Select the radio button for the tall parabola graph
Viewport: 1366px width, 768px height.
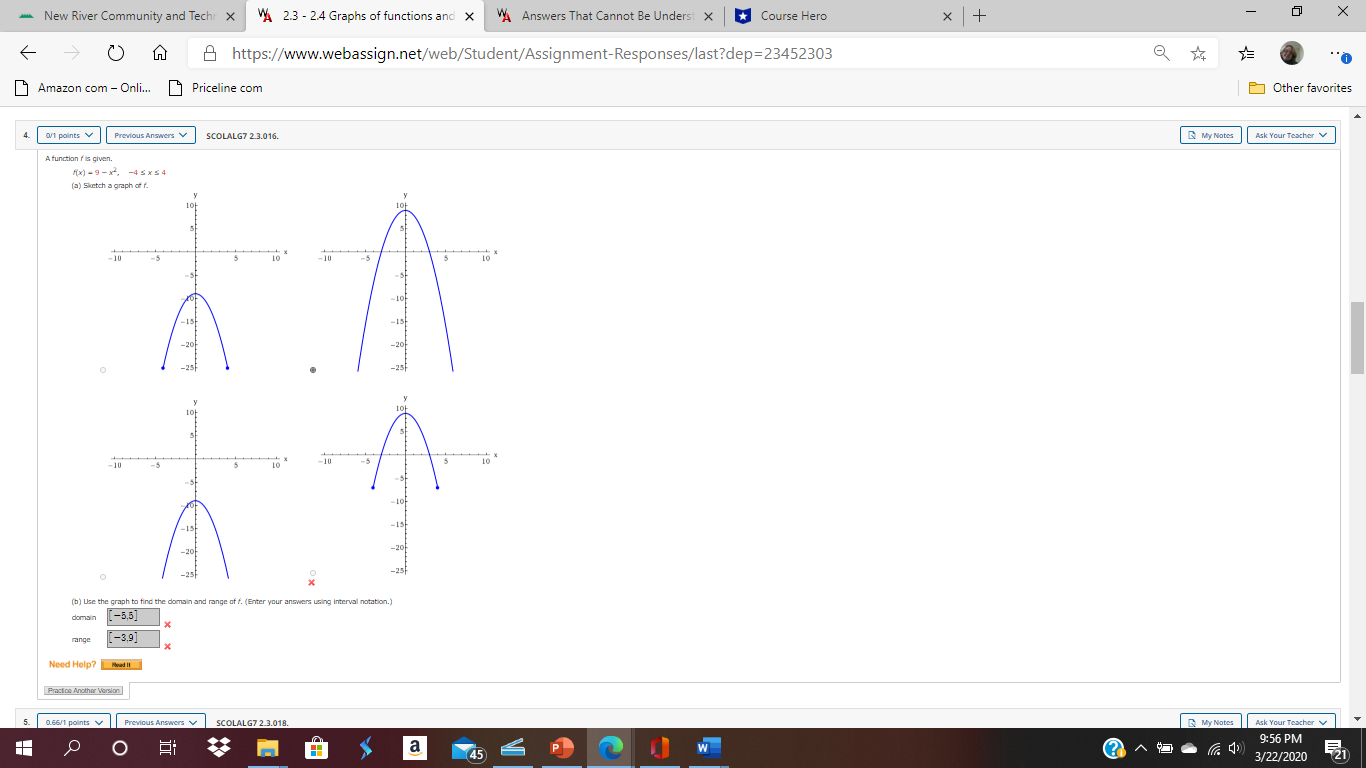point(313,370)
